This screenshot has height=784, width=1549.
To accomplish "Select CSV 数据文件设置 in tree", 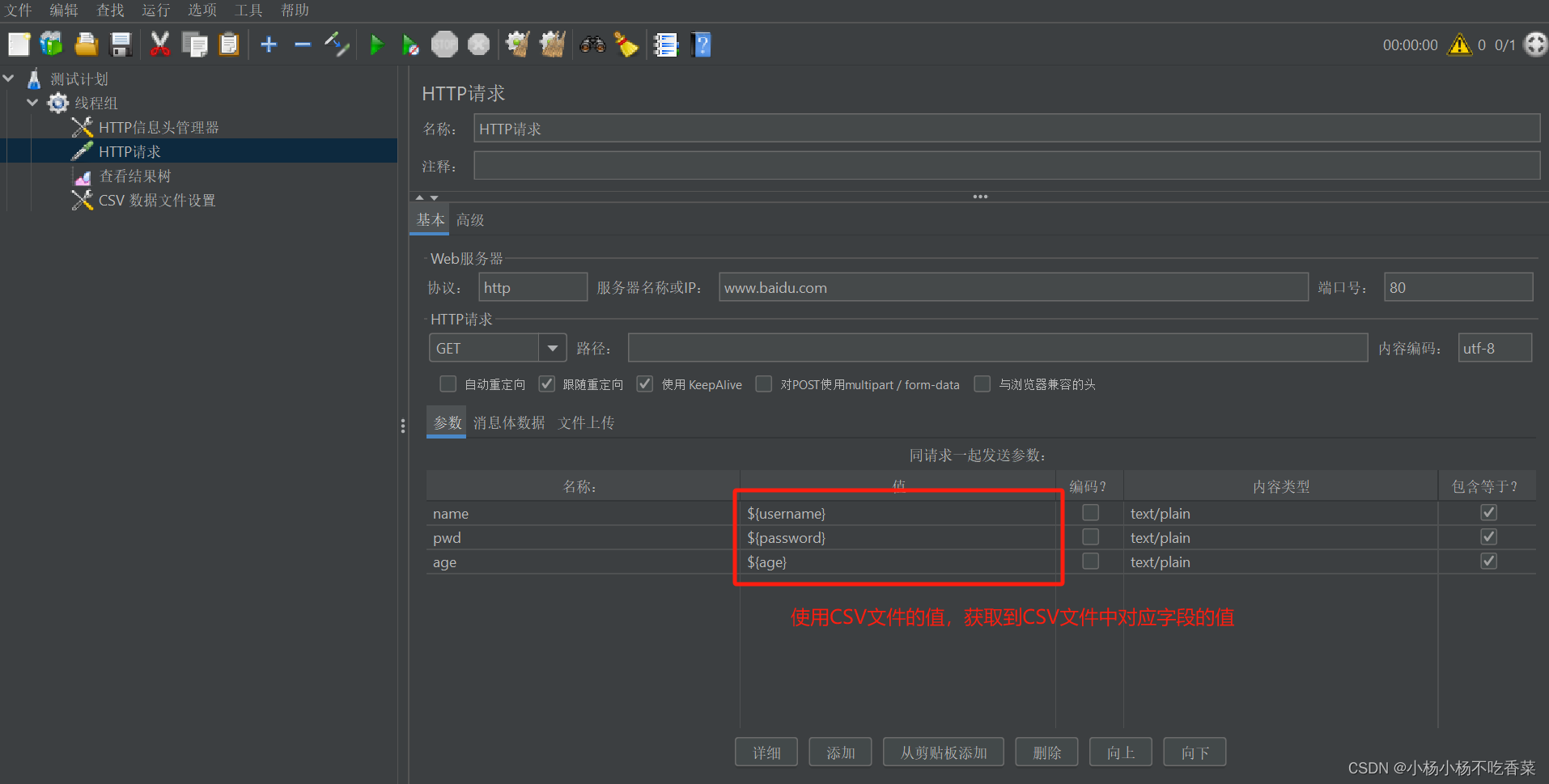I will coord(157,200).
